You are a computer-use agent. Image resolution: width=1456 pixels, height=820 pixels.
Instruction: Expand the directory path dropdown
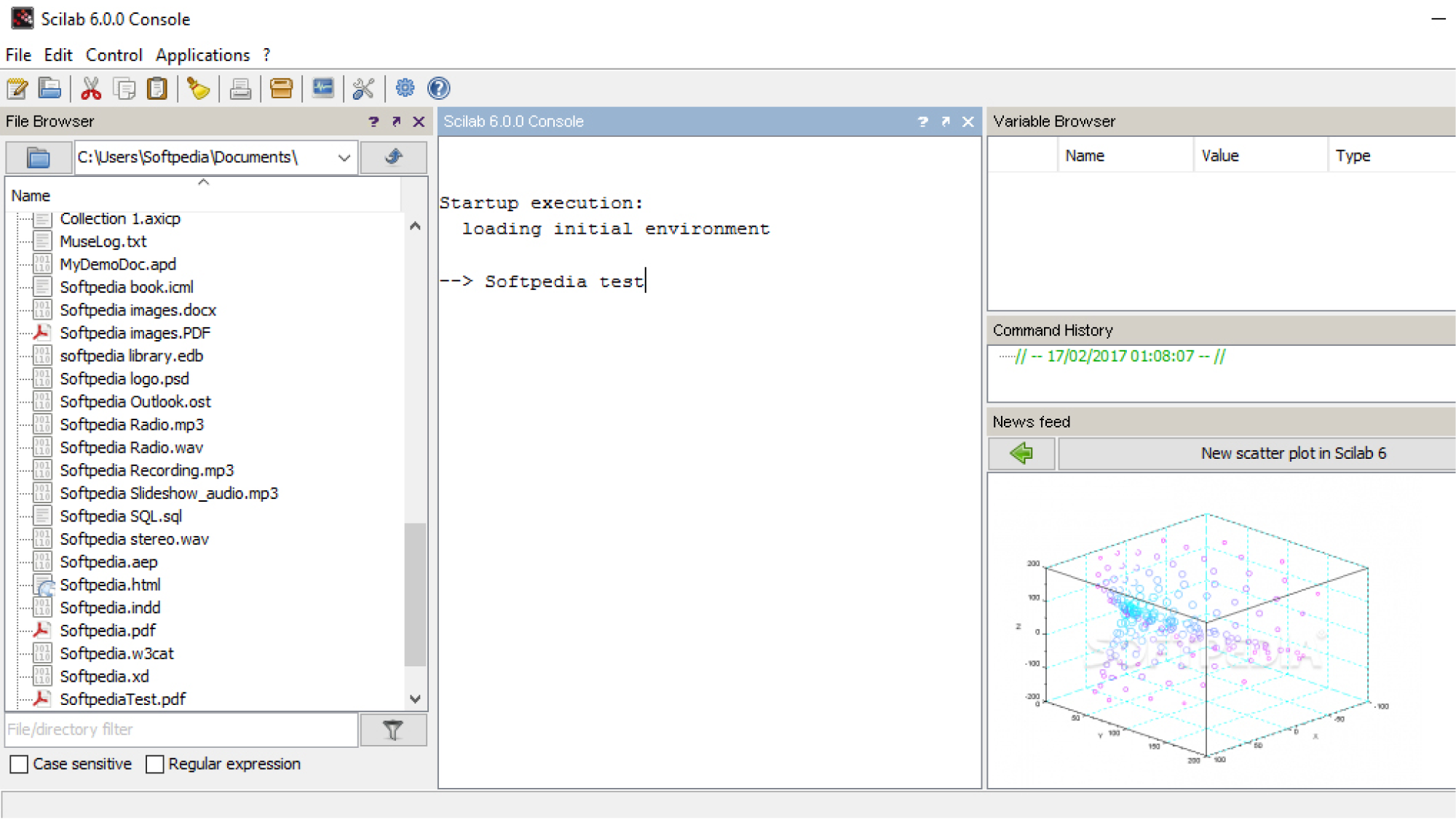[344, 157]
